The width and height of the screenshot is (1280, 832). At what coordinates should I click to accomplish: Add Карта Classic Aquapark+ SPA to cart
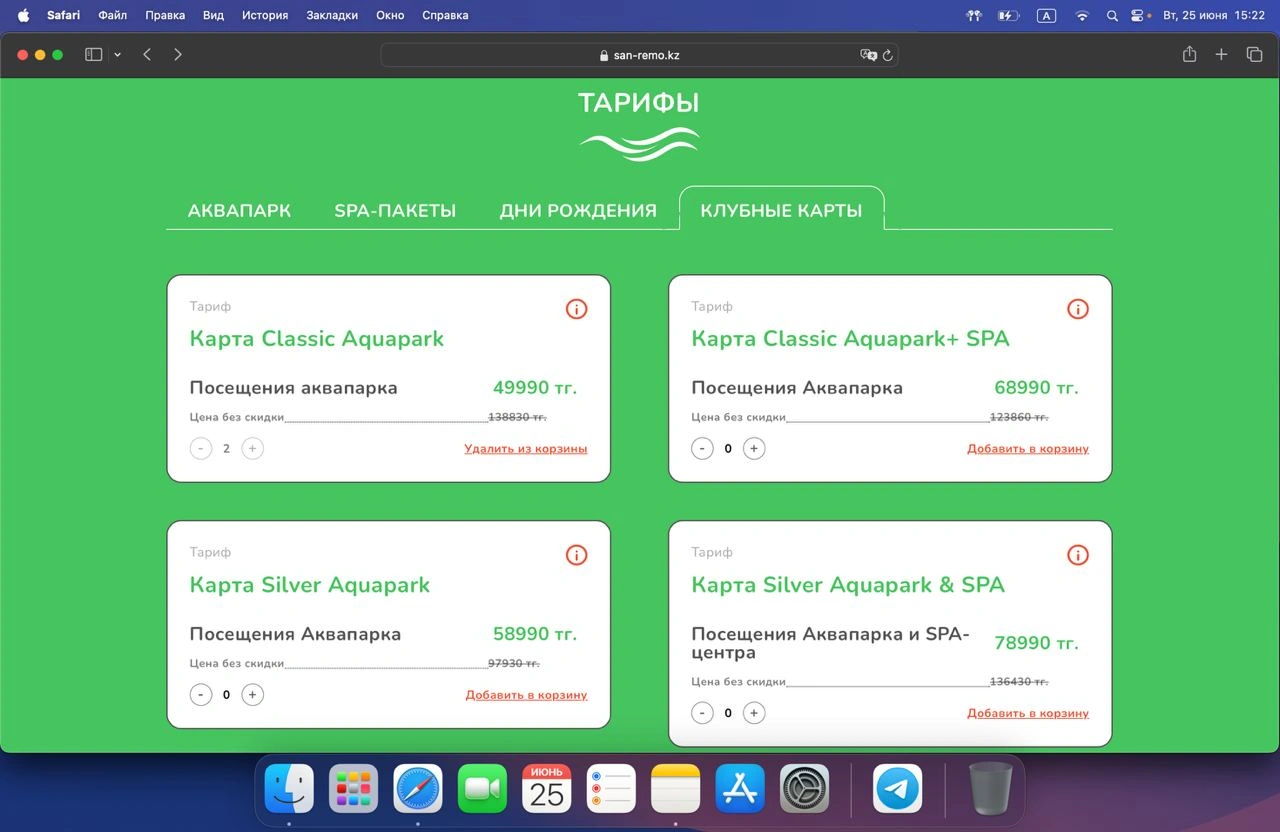pyautogui.click(x=1028, y=449)
